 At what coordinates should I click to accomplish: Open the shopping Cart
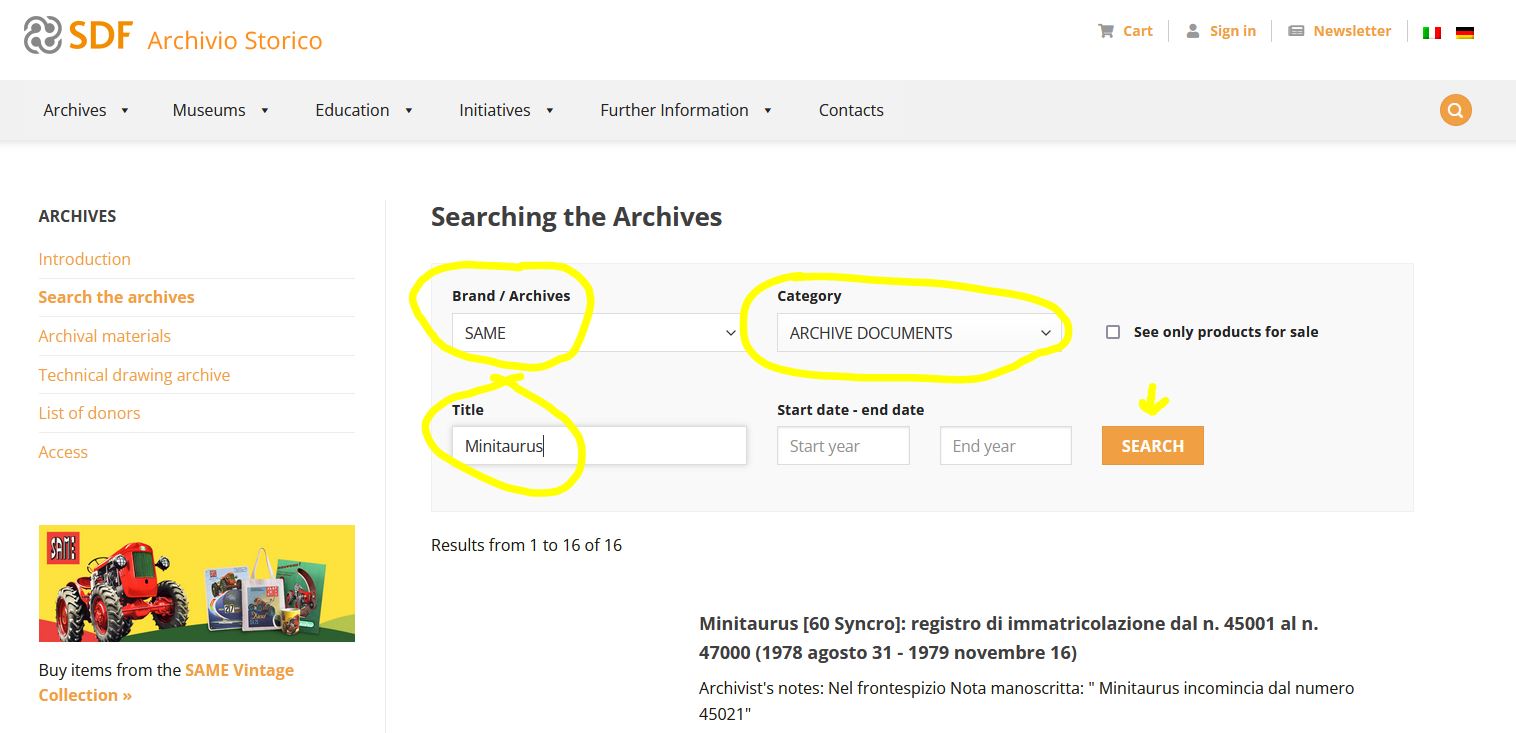(x=1126, y=31)
